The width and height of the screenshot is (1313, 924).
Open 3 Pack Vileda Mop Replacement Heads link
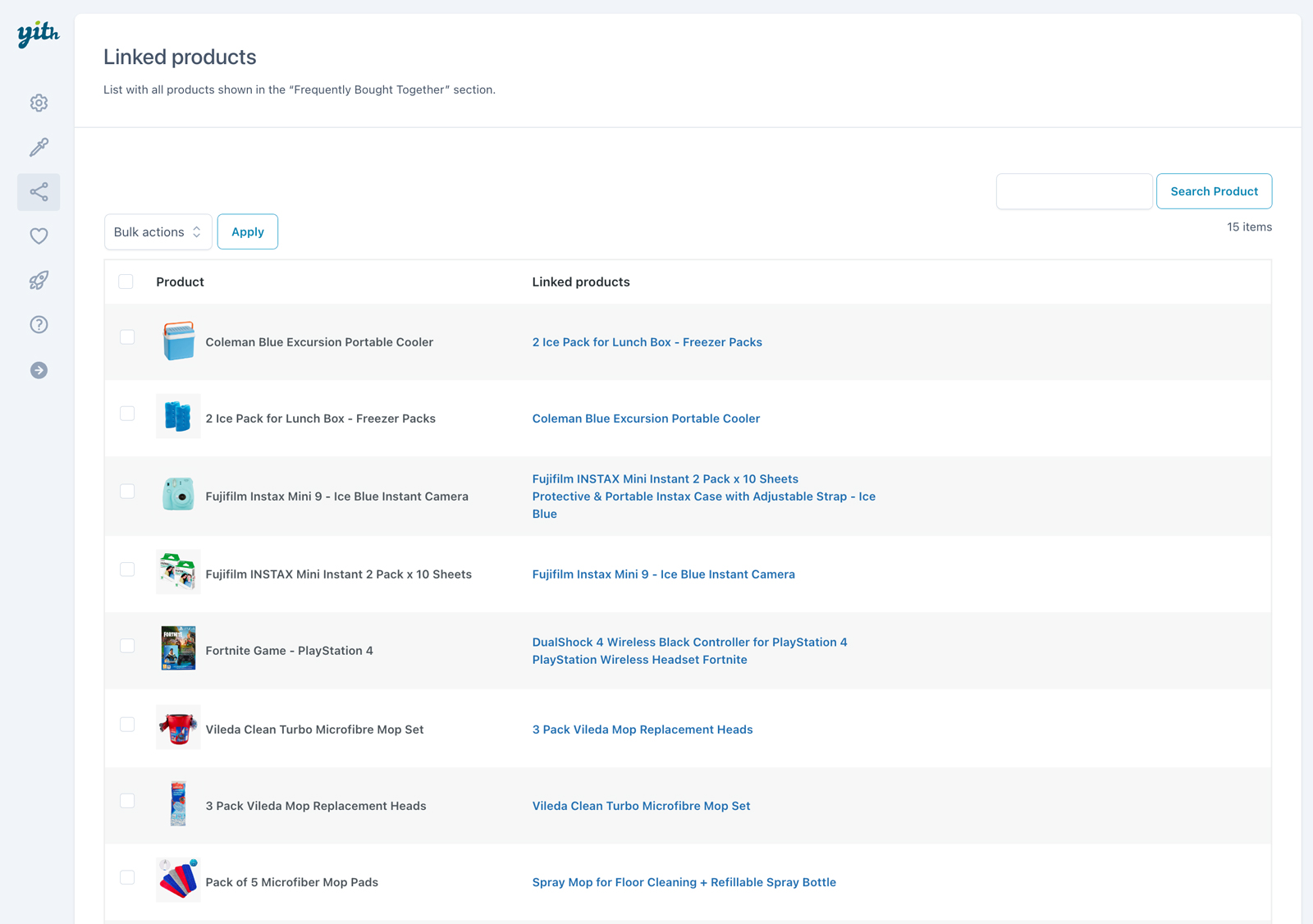tap(642, 730)
